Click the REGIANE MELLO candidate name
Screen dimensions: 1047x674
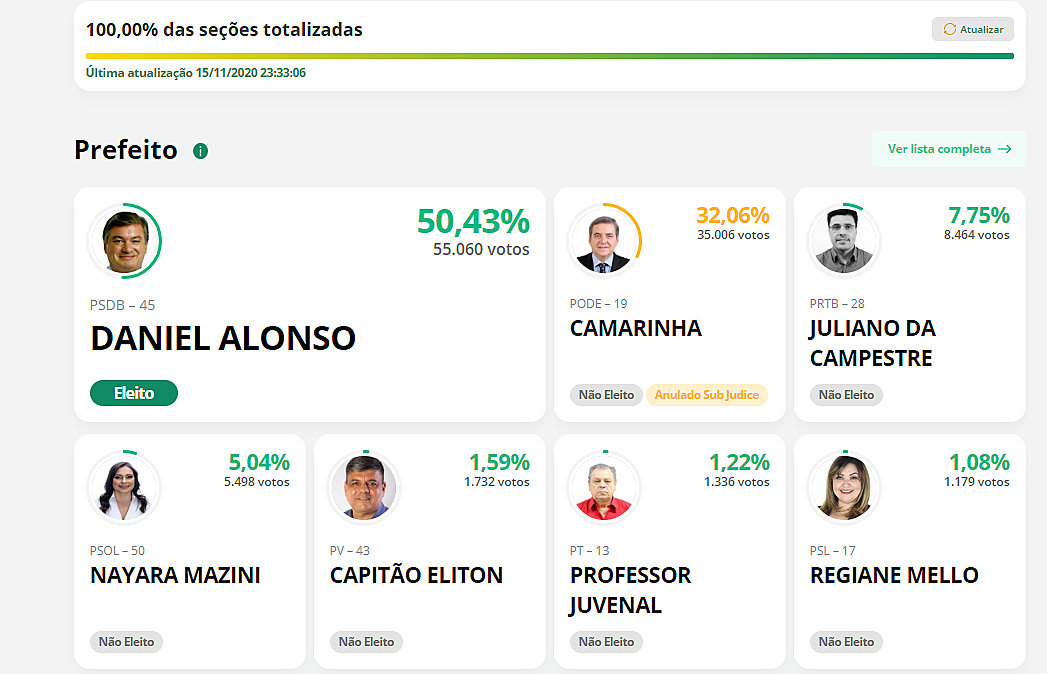coord(894,575)
